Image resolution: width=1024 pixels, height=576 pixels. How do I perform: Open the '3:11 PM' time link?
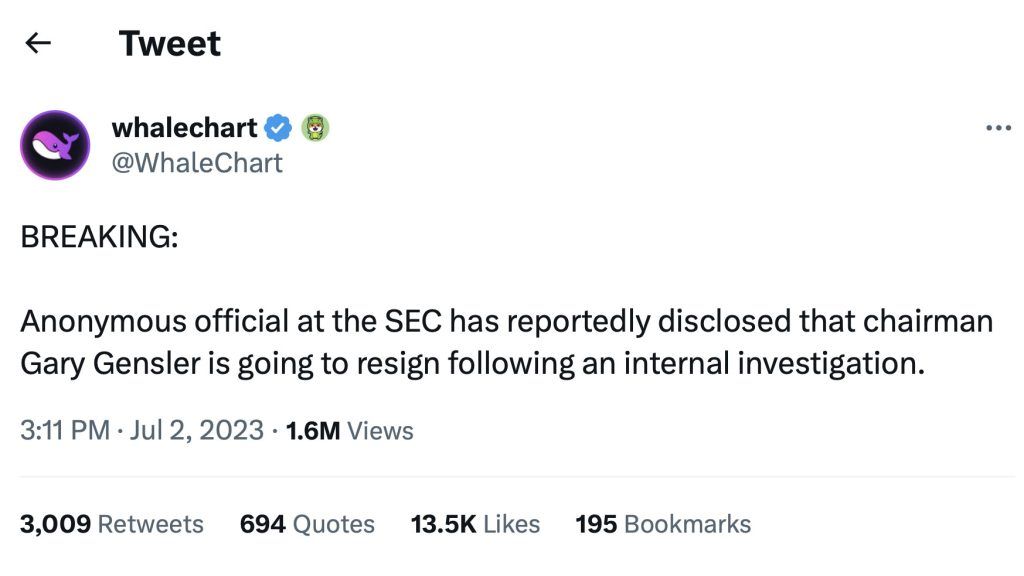click(64, 431)
